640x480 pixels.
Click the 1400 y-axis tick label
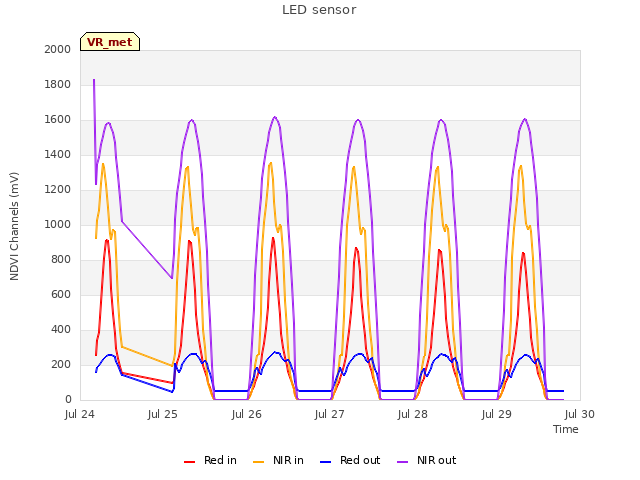pyautogui.click(x=58, y=155)
